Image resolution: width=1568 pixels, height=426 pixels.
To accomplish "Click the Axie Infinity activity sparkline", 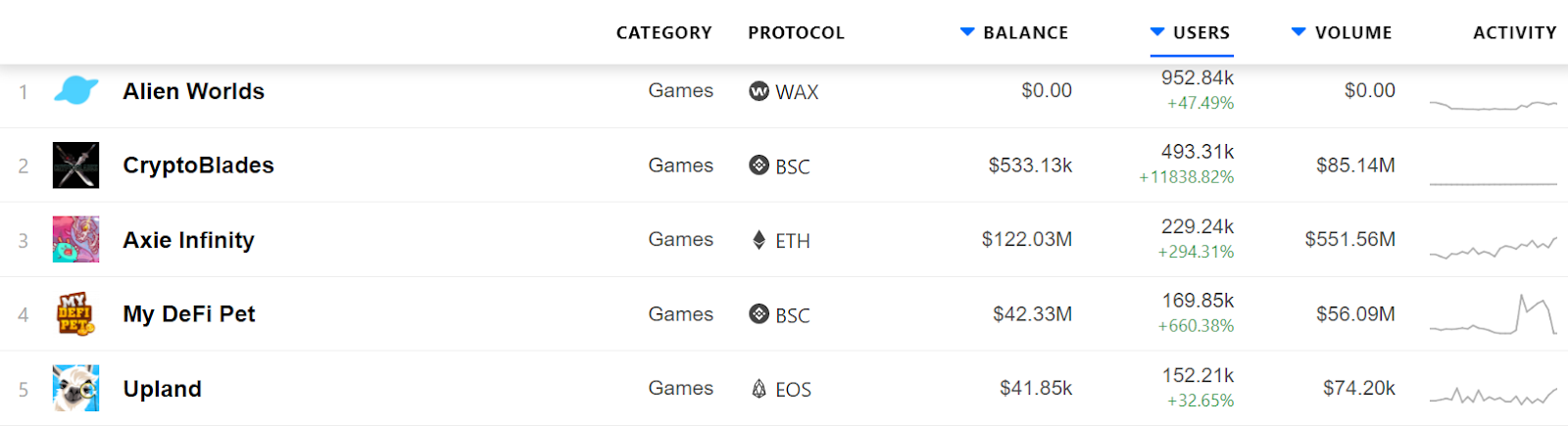I will pos(1493,248).
